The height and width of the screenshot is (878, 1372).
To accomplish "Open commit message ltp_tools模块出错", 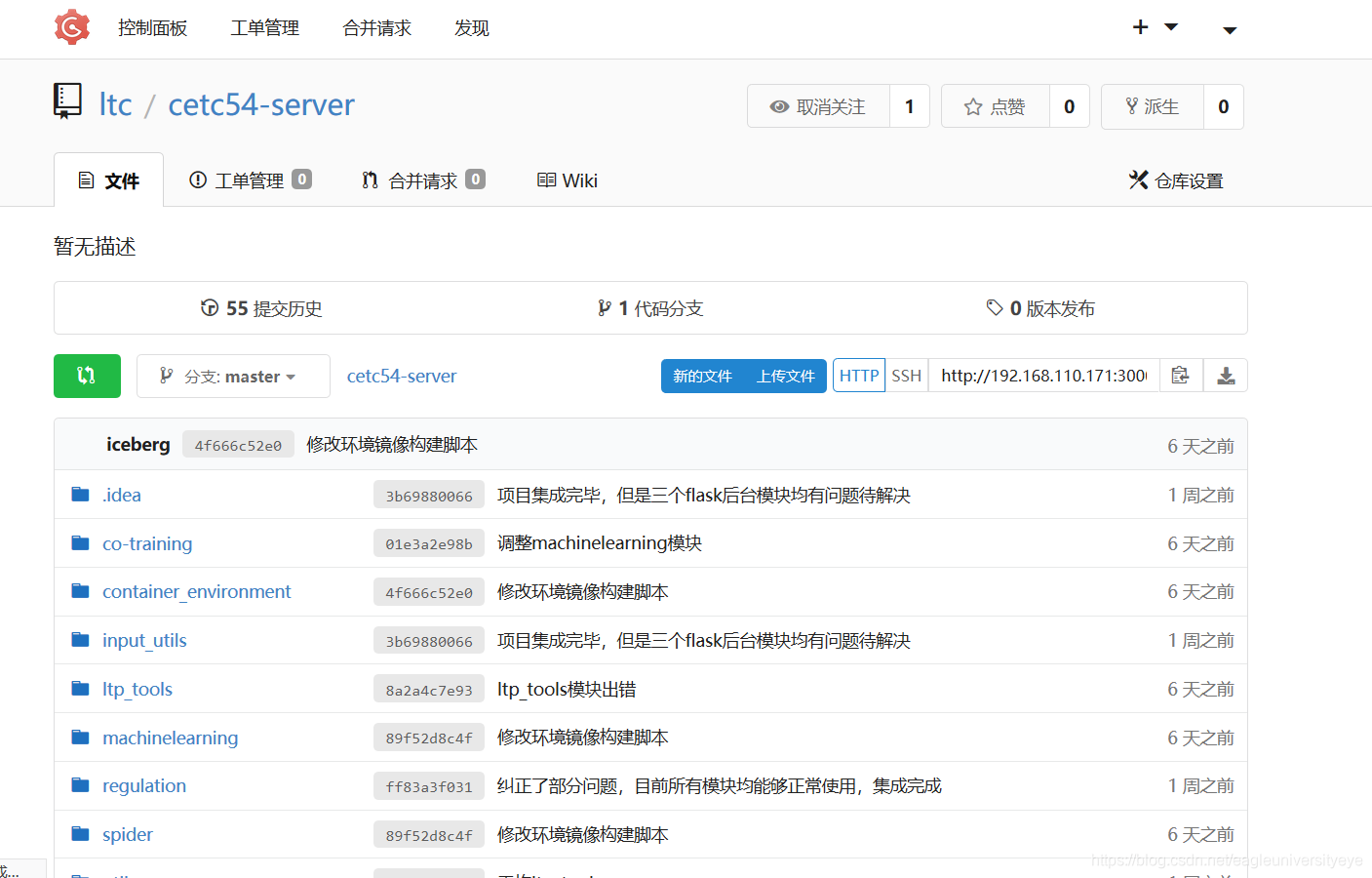I will point(567,690).
